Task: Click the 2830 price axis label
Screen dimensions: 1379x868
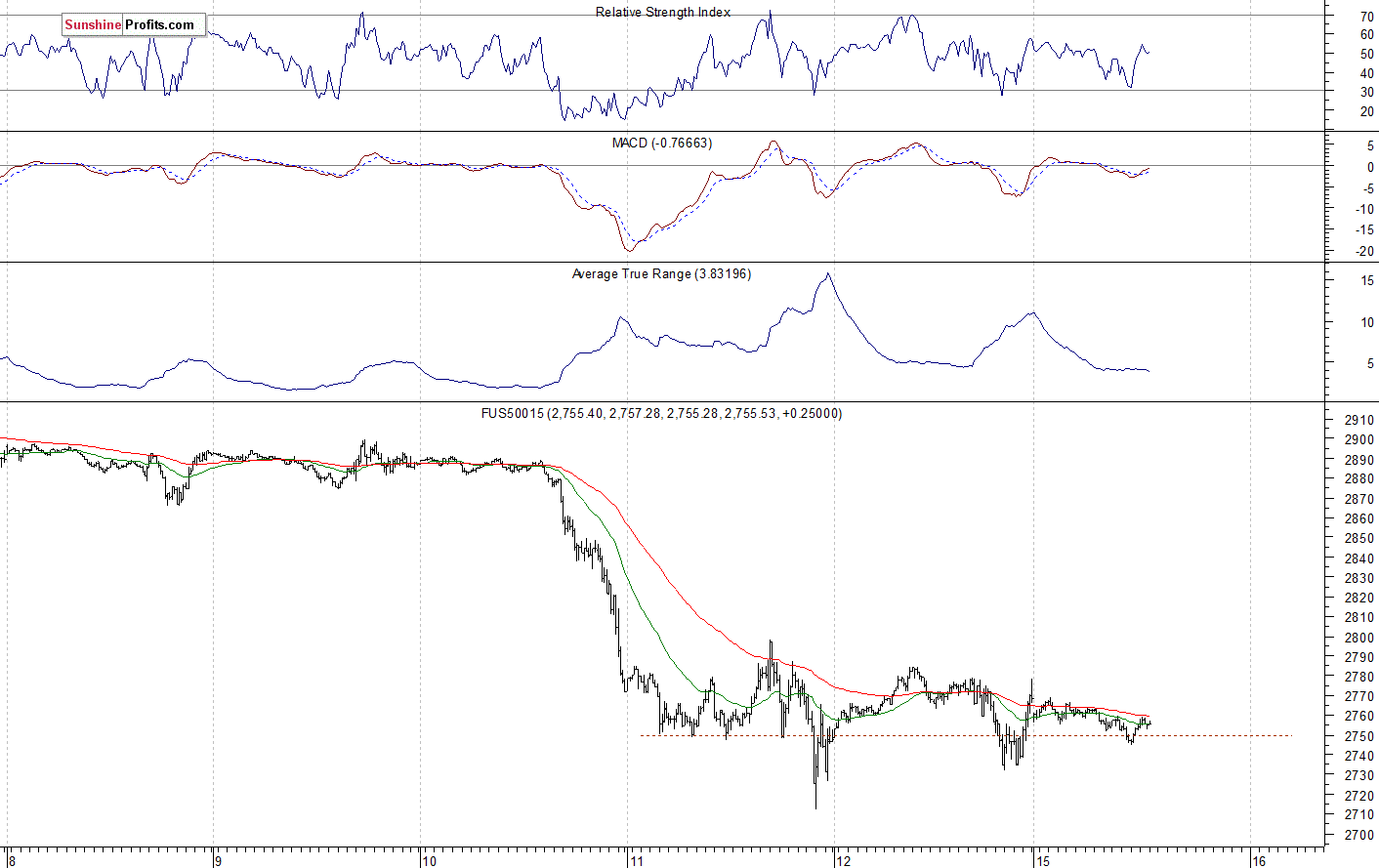Action: pos(1359,578)
